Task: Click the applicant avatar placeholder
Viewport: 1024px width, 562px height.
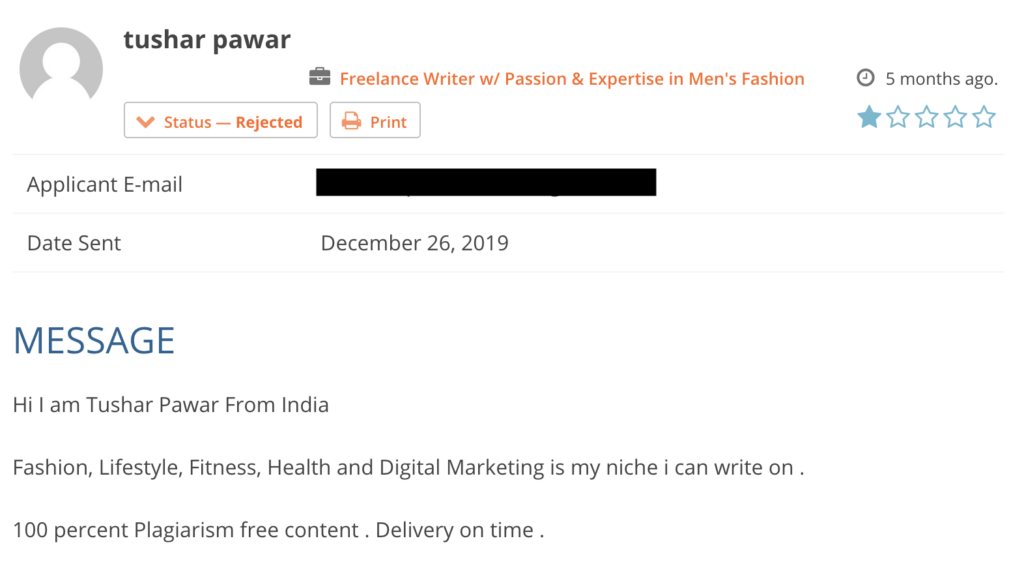Action: coord(61,67)
